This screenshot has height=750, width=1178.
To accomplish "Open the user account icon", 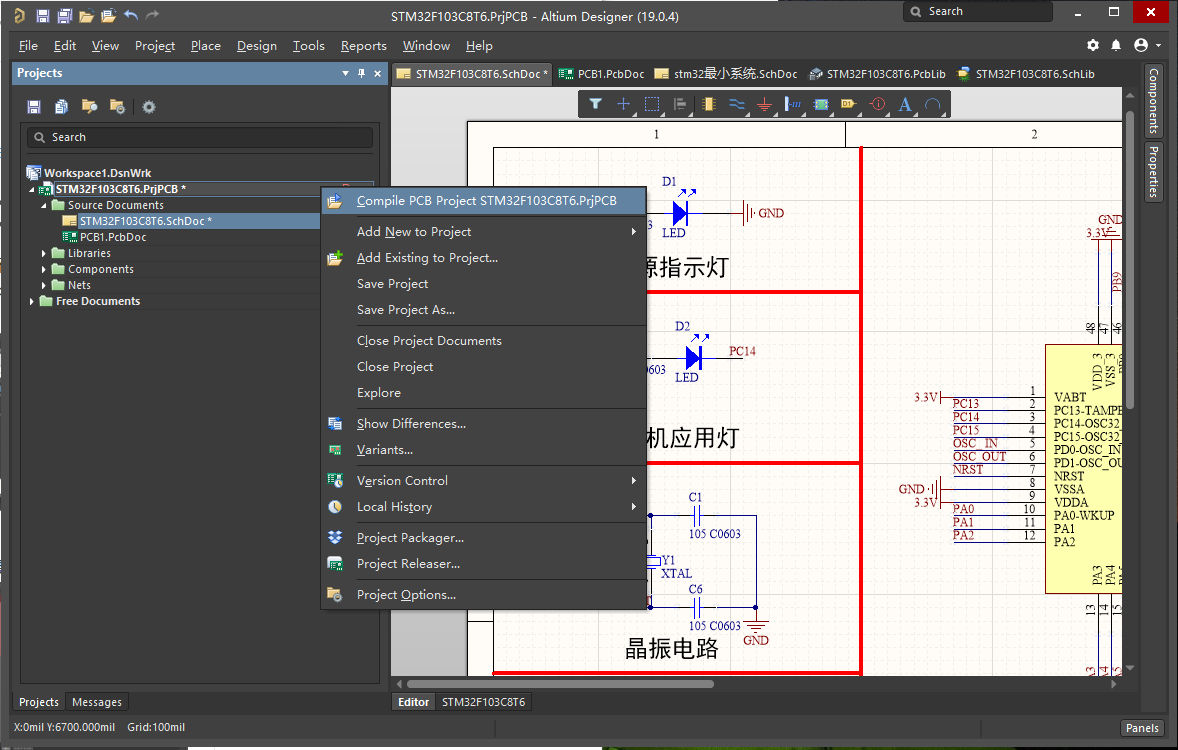I will pyautogui.click(x=1140, y=45).
